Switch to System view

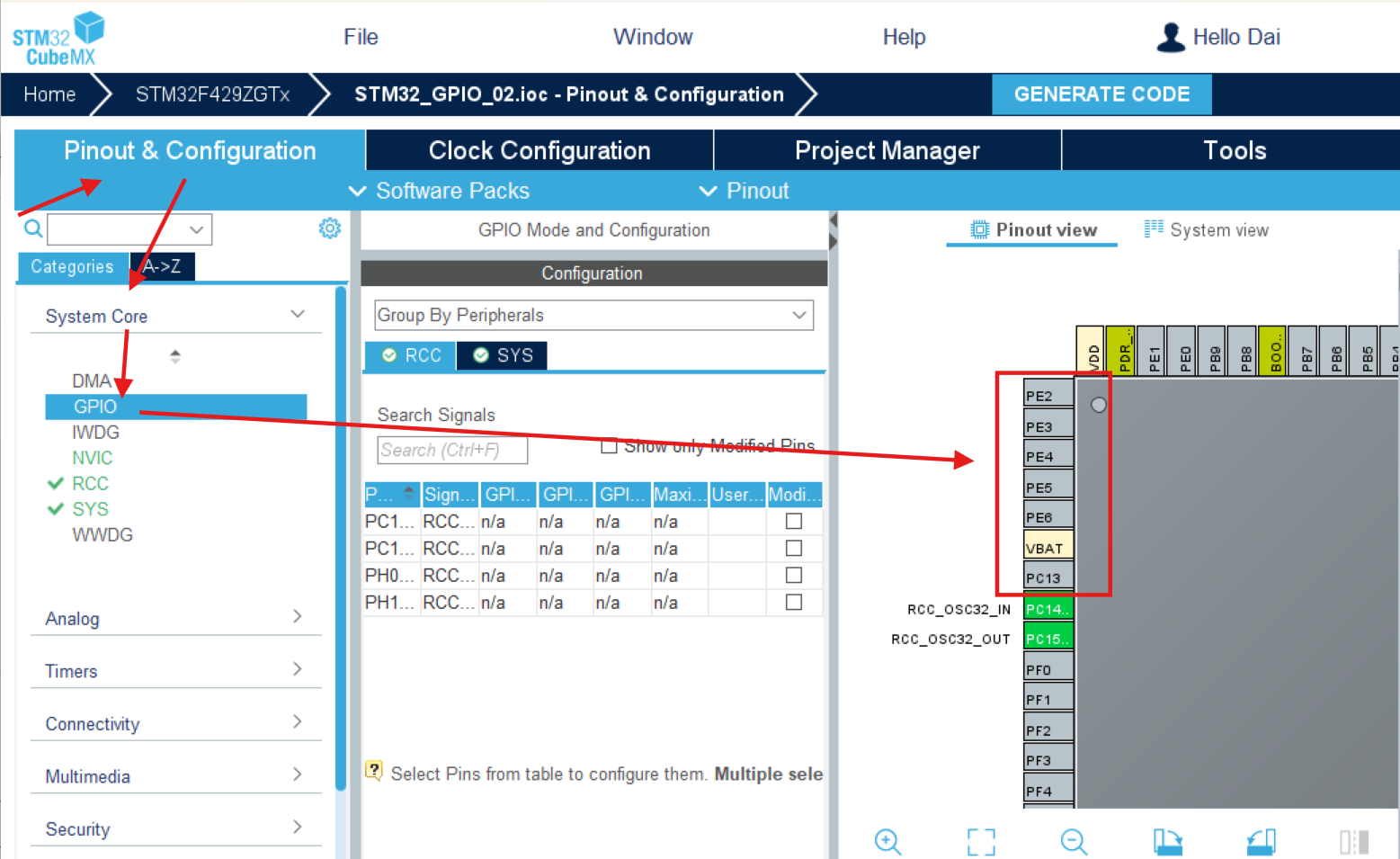(1207, 229)
